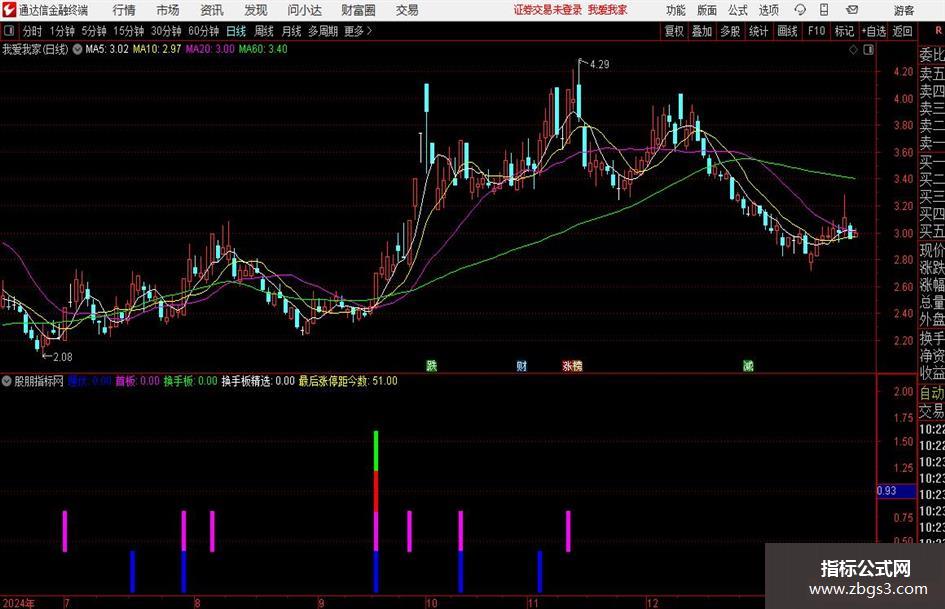
Task: Open the 市场 menu
Action: click(x=168, y=10)
